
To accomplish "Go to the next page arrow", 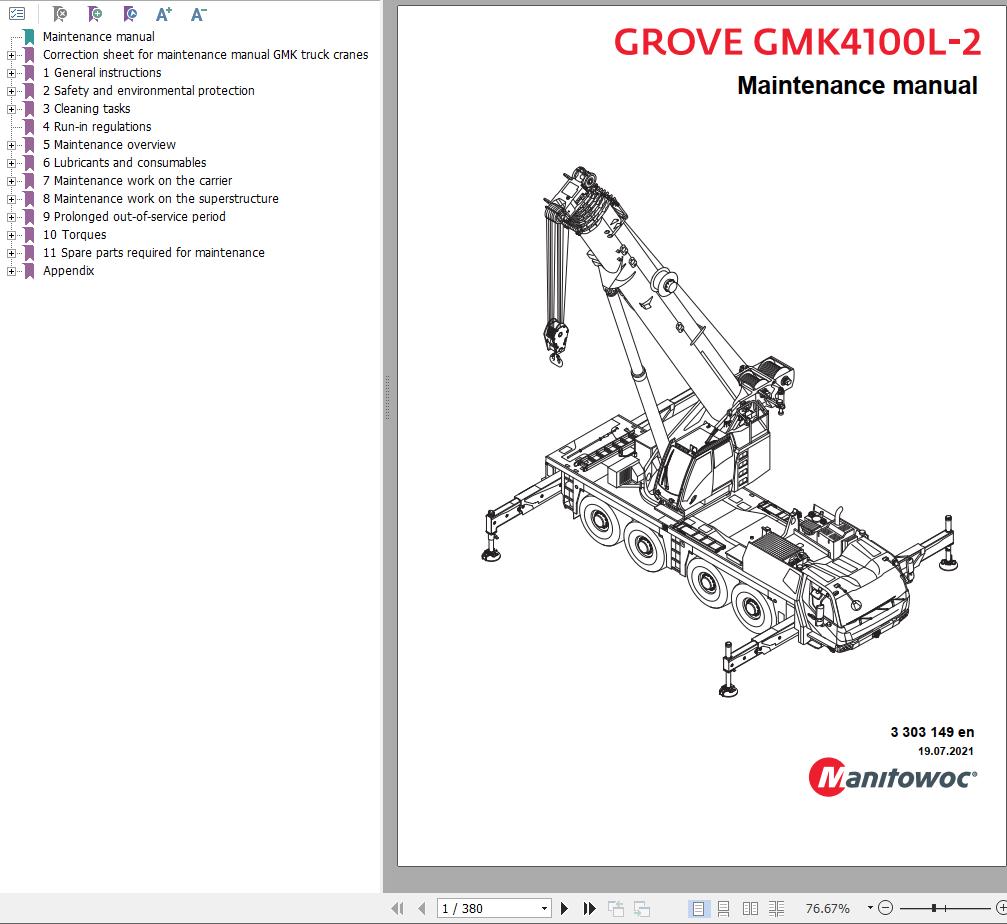I will click(565, 908).
